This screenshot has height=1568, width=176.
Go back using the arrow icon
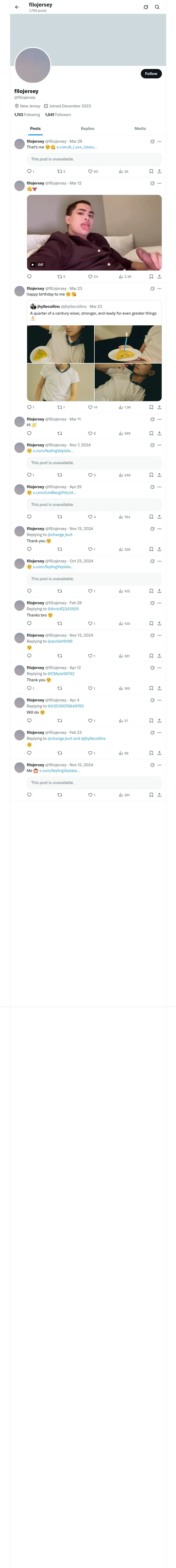pos(17,7)
